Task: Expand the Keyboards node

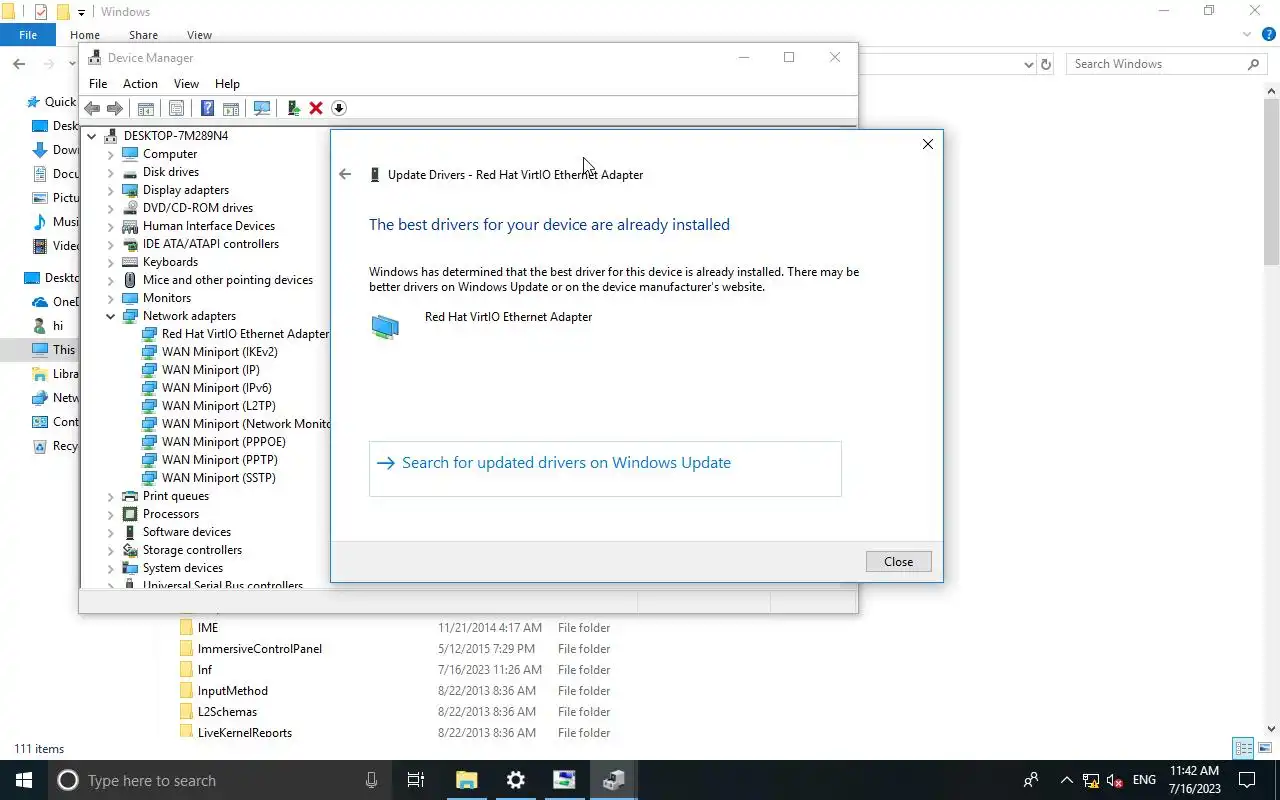Action: point(111,262)
